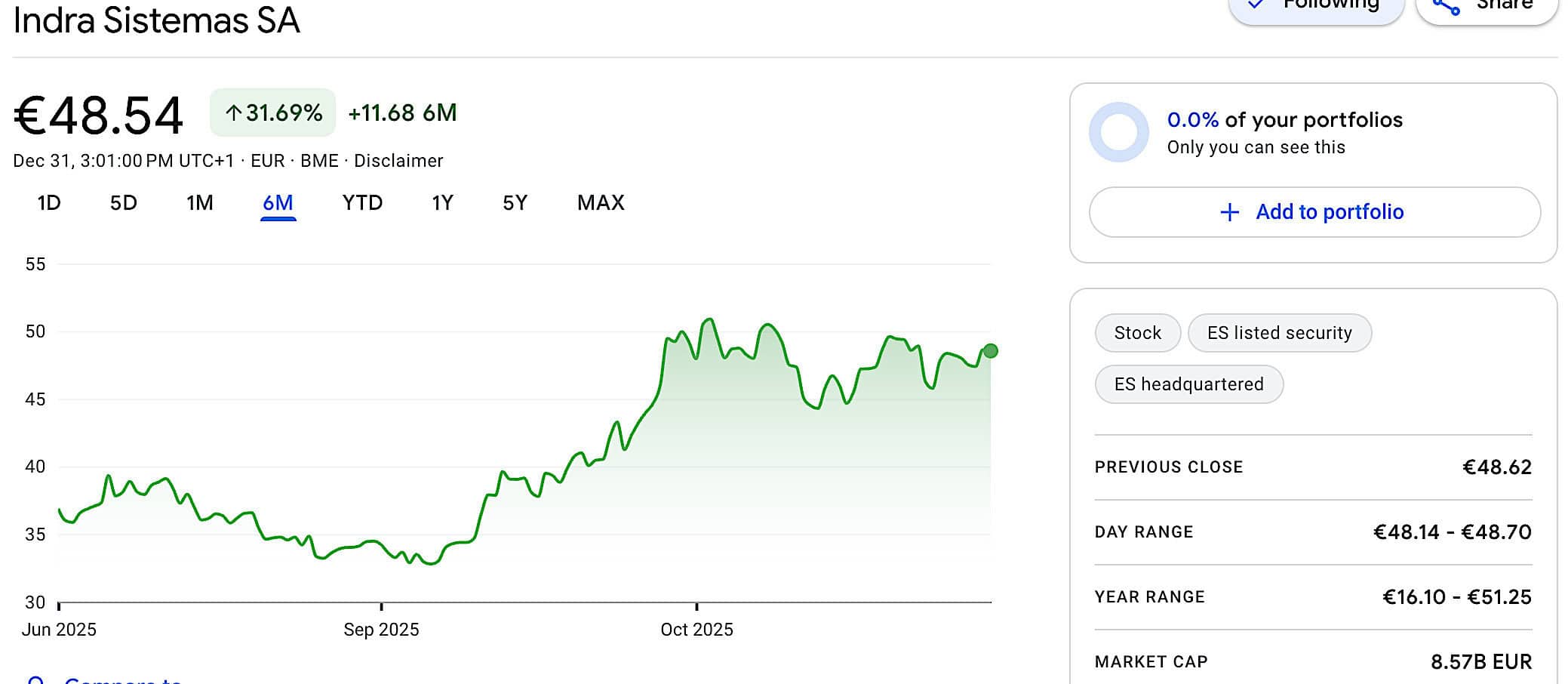
Task: Click the DAY RANGE label
Action: 1144,532
